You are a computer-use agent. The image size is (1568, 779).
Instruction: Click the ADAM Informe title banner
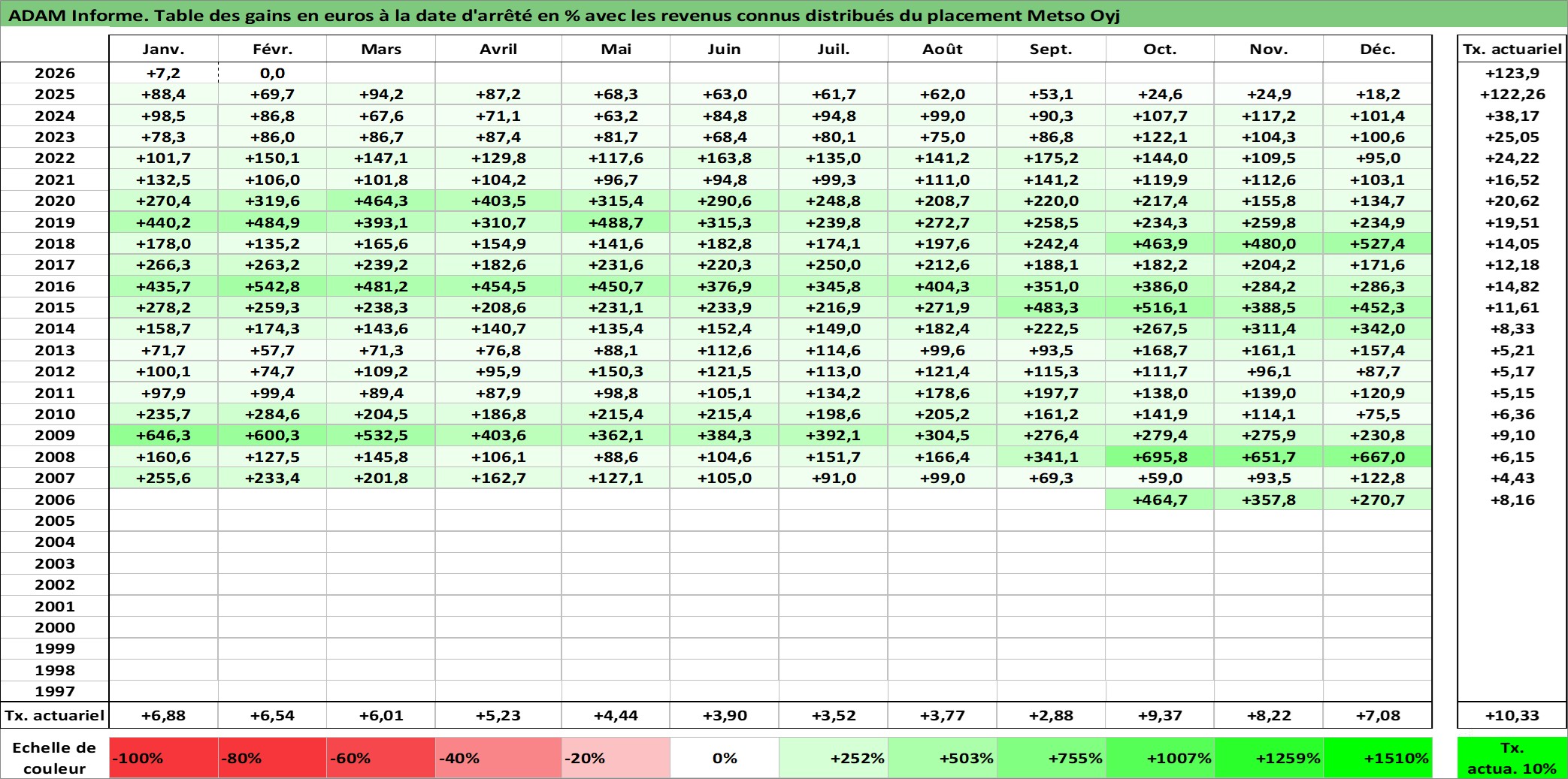pos(784,15)
